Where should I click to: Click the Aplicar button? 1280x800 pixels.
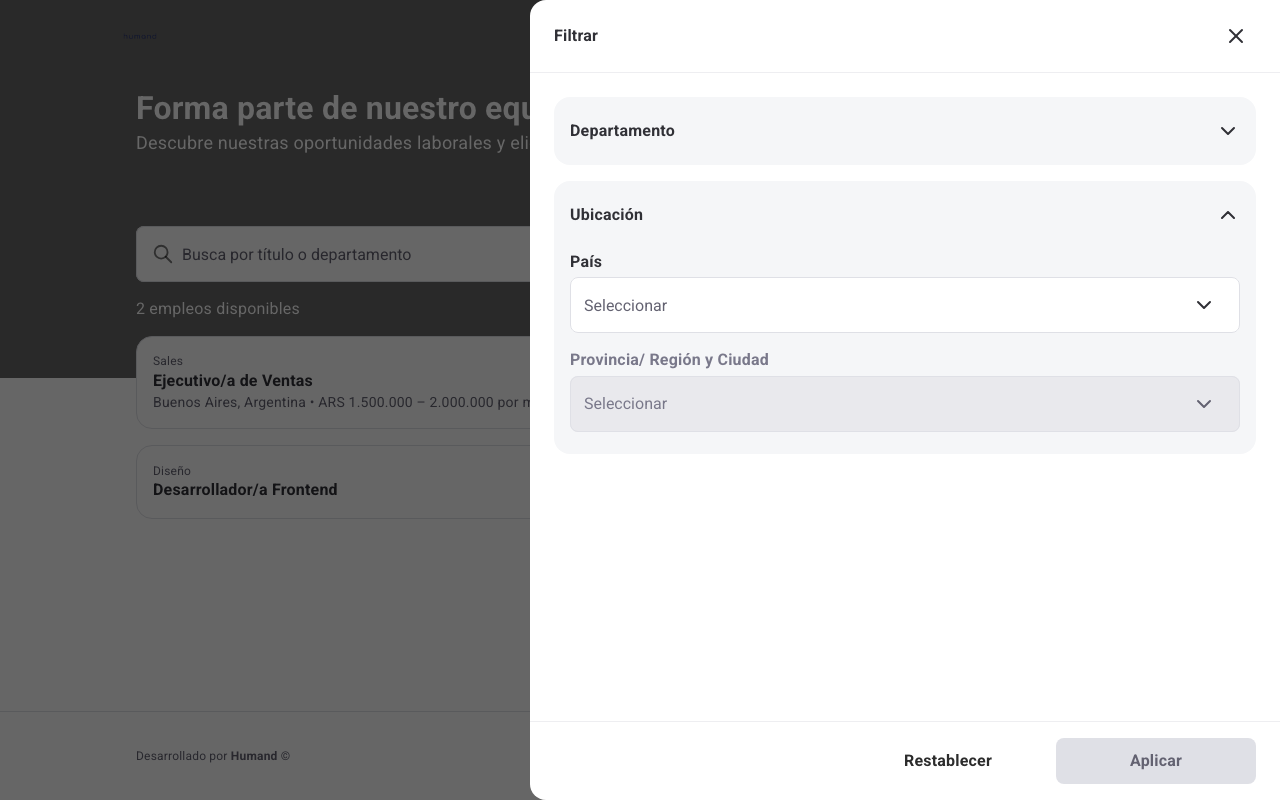1156,761
